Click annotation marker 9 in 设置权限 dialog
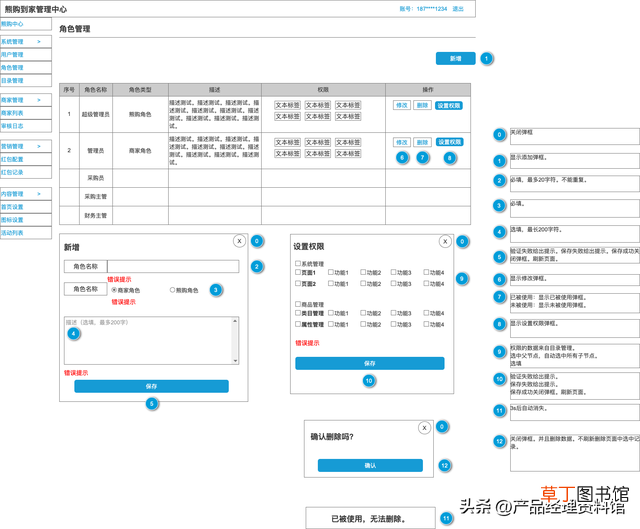This screenshot has width=640, height=529. pos(462,278)
